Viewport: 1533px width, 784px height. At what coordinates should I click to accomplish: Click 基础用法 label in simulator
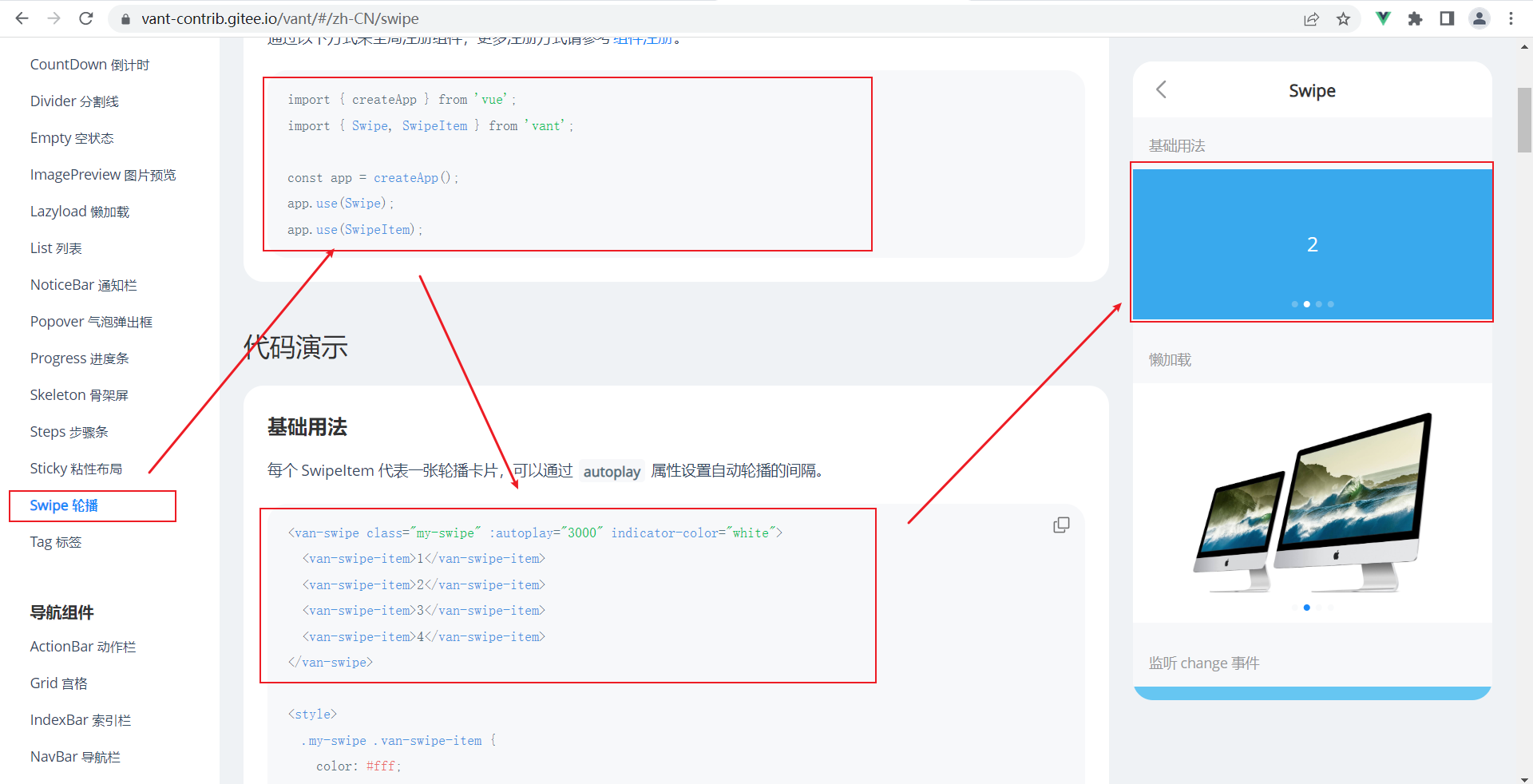(x=1177, y=146)
